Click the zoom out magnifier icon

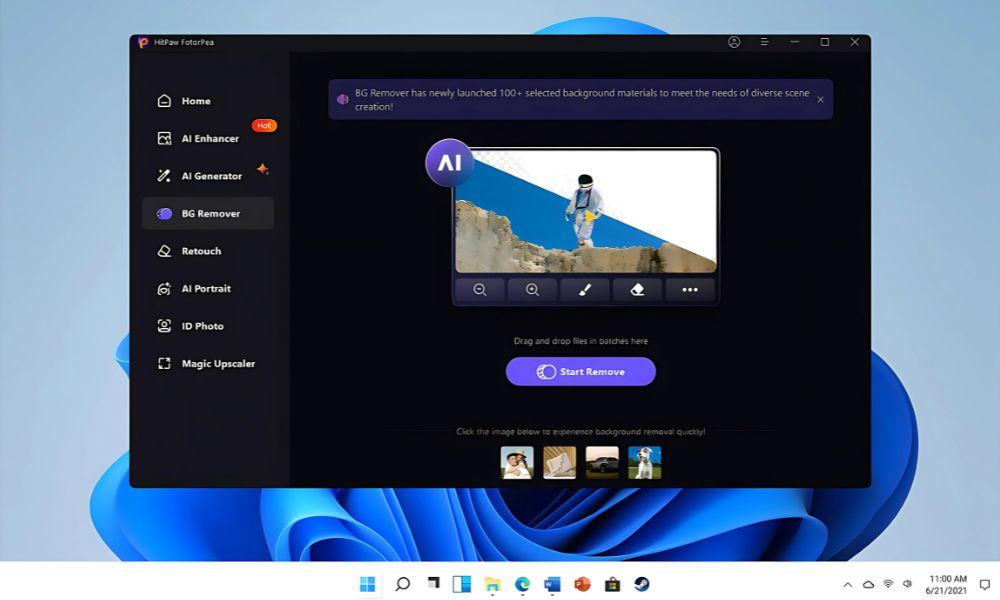(480, 290)
